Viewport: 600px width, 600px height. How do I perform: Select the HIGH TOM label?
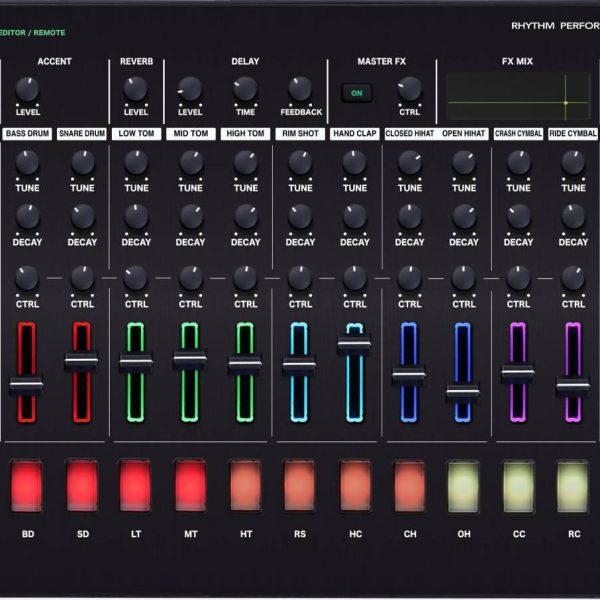pyautogui.click(x=245, y=134)
